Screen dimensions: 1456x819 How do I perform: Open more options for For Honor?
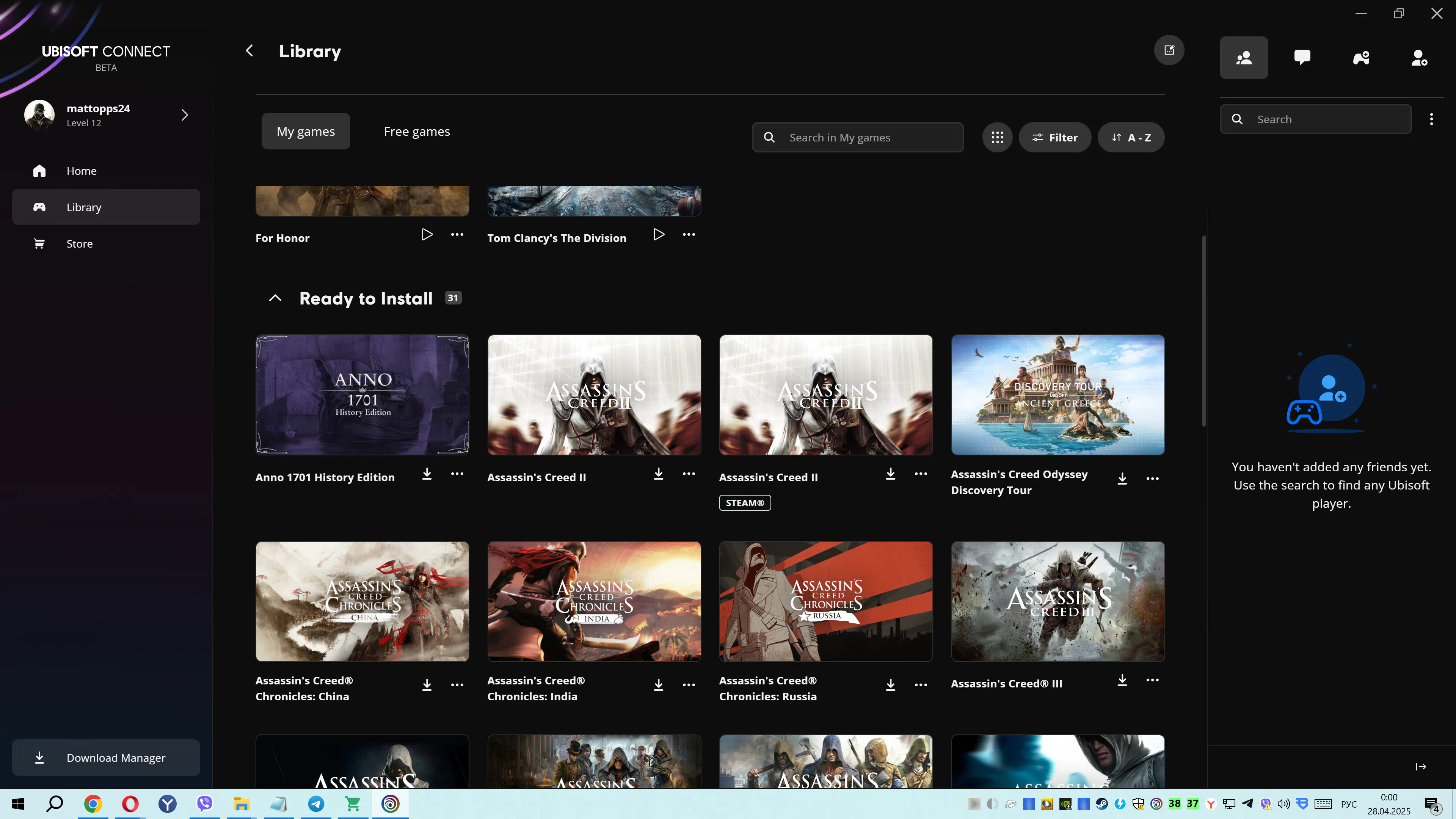[457, 235]
